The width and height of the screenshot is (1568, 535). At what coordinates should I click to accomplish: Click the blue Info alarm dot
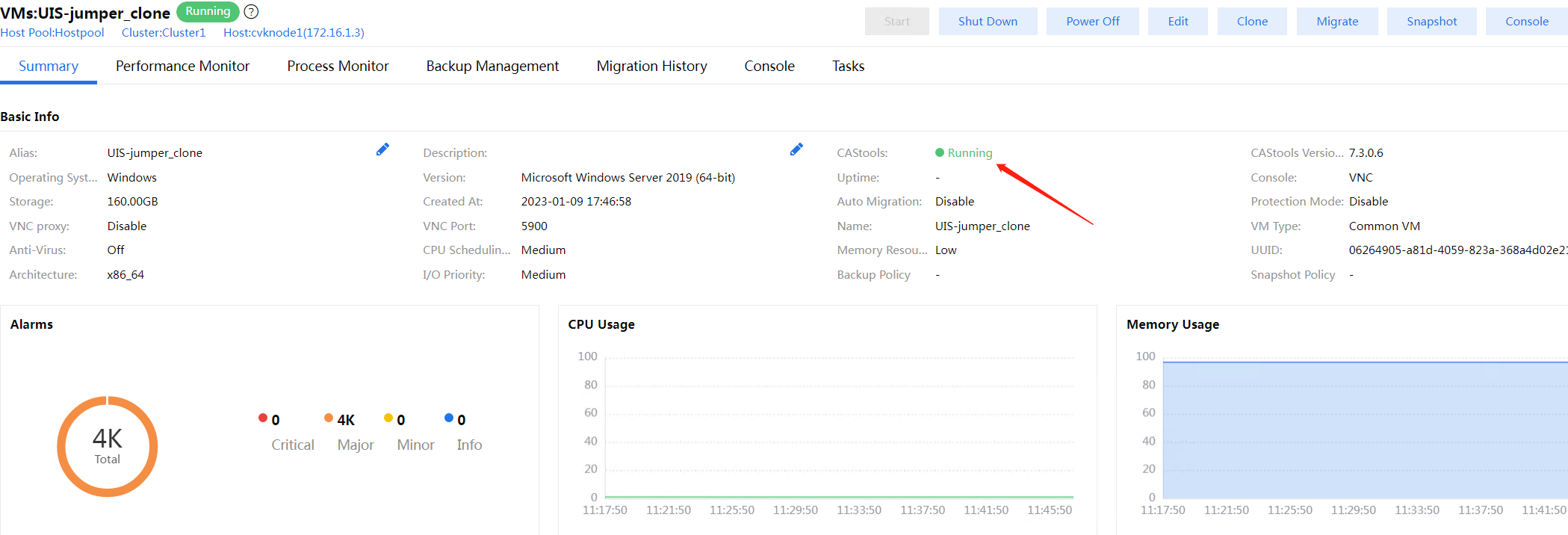(449, 418)
